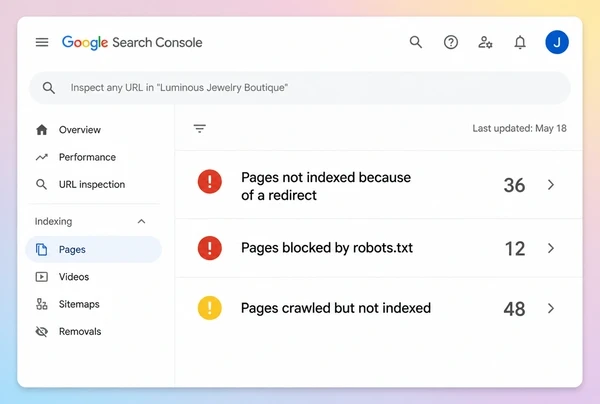Viewport: 600px width, 404px height.
Task: Click the Inspect any URL search field
Action: coord(300,88)
